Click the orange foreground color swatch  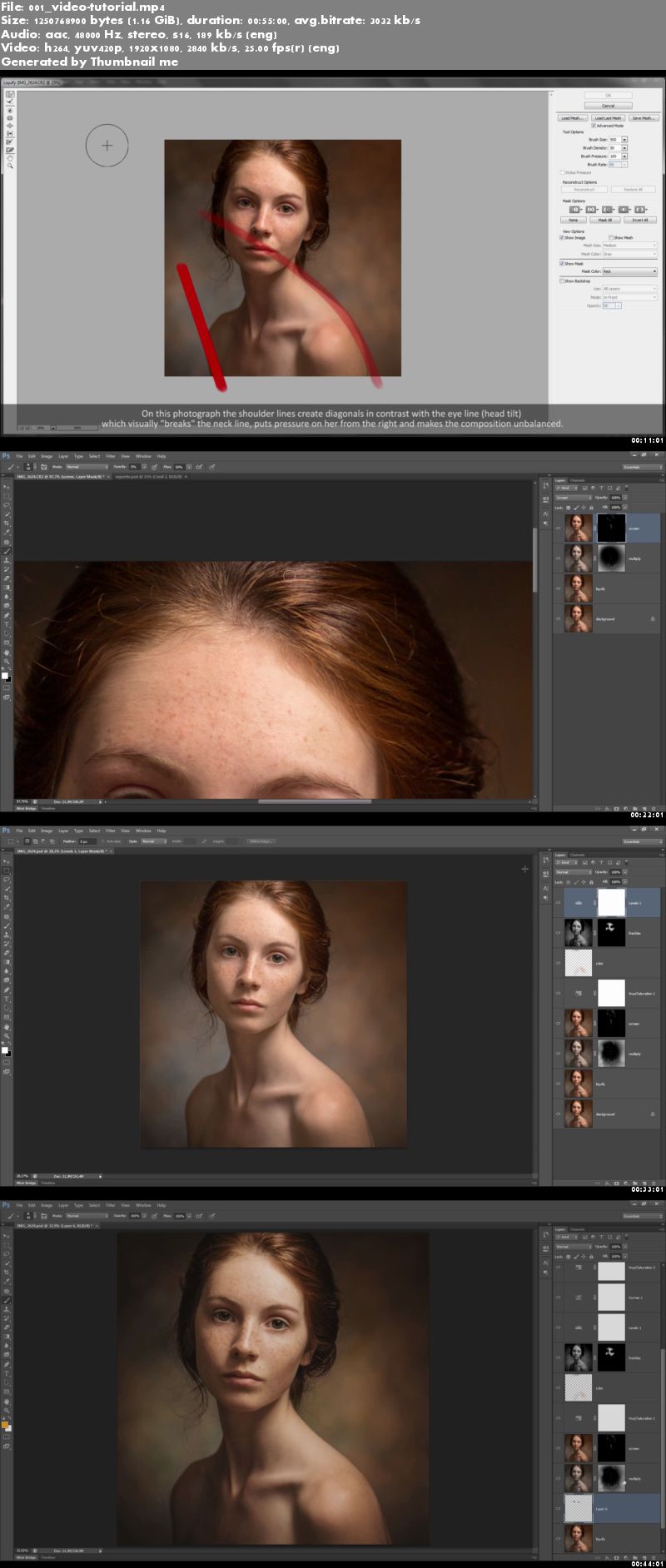pos(5,1426)
